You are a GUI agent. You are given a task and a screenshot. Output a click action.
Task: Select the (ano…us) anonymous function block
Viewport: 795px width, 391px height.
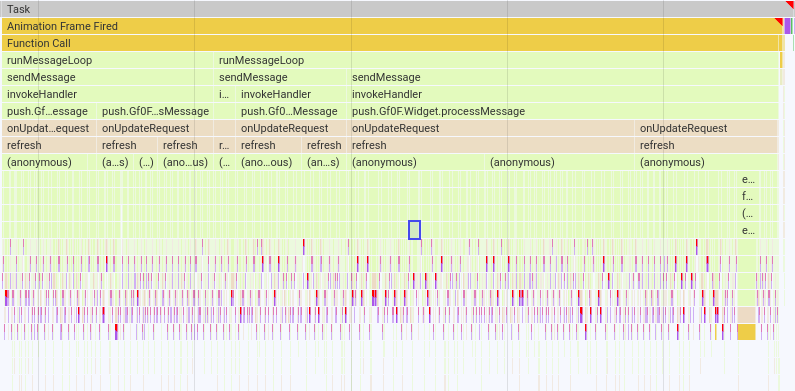(186, 162)
